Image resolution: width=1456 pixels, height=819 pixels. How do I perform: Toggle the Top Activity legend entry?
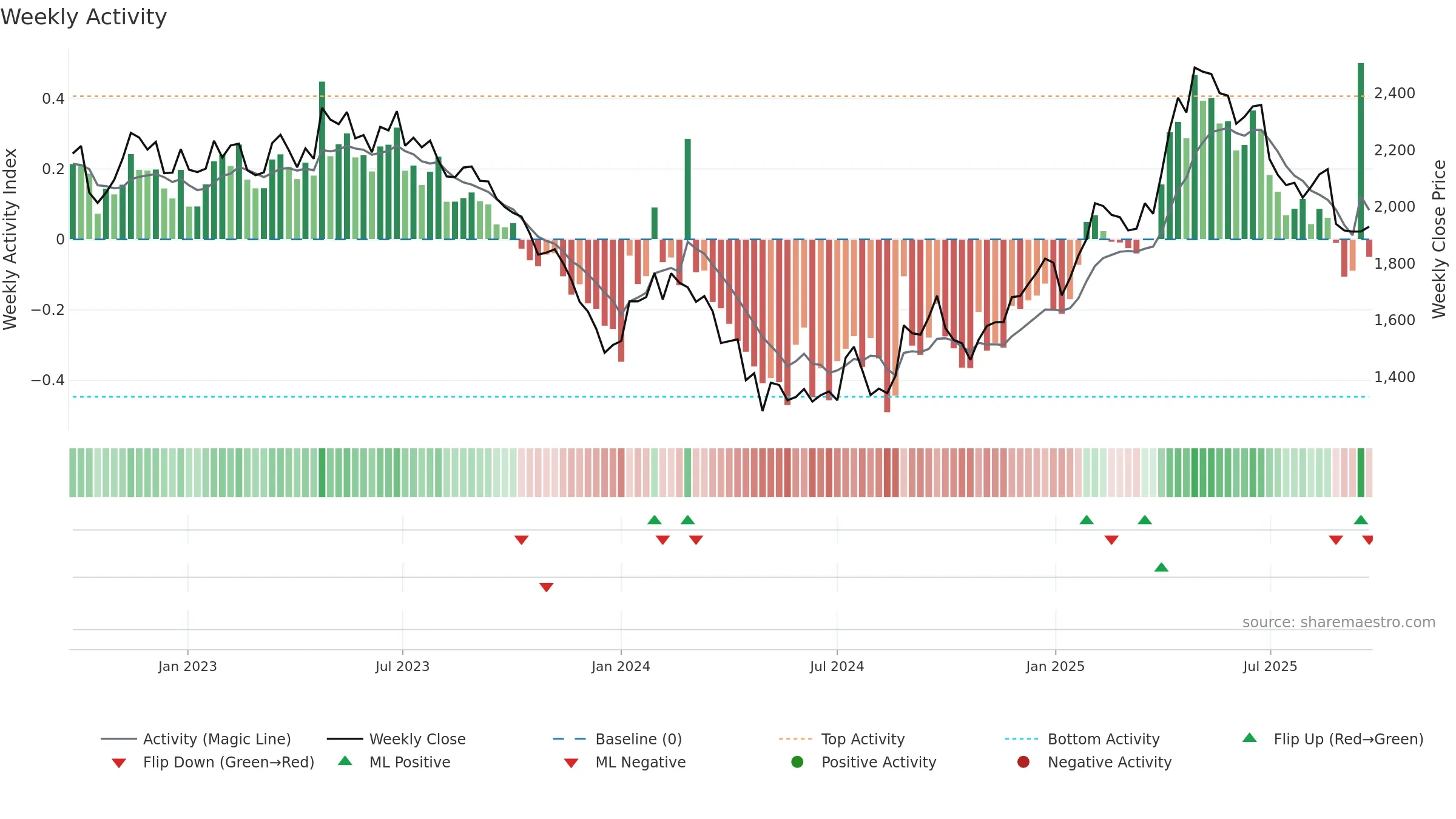[x=842, y=739]
